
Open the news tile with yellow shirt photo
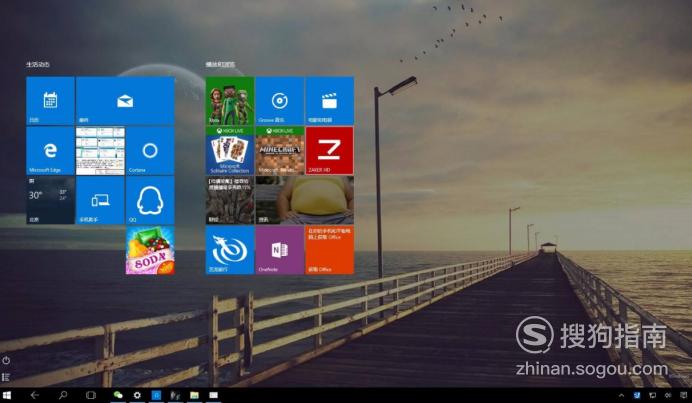click(x=305, y=200)
